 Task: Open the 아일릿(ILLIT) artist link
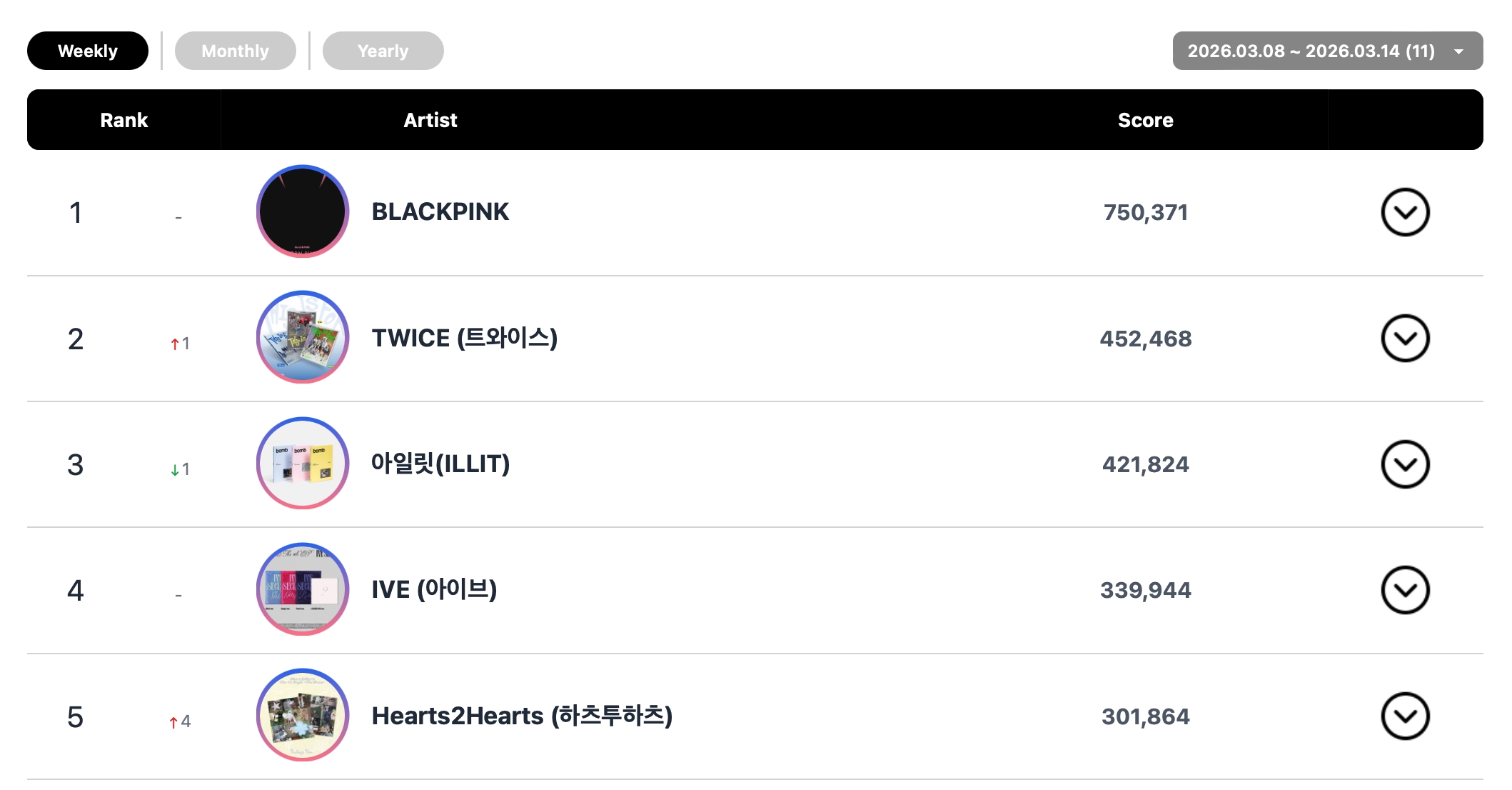[440, 464]
